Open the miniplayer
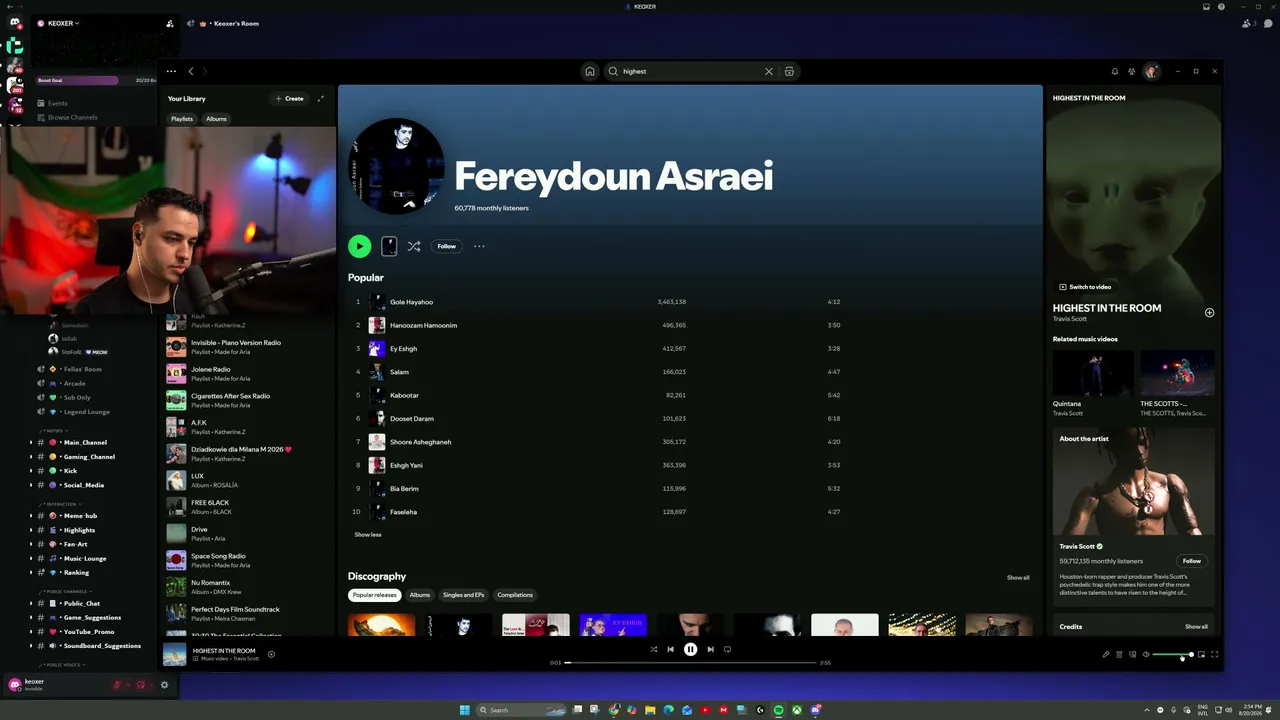Viewport: 1280px width, 720px height. (1202, 655)
